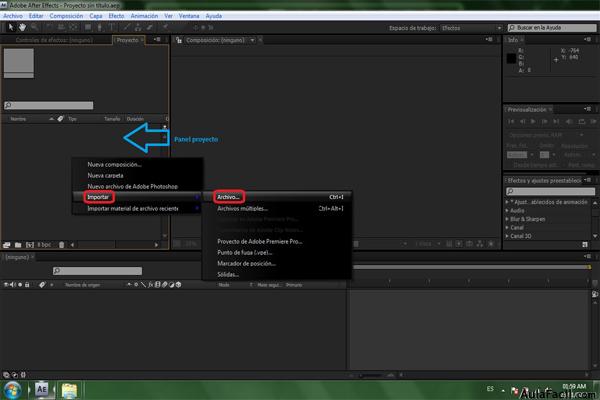
Task: Click the timeline label tag column icon
Action: 42,284
